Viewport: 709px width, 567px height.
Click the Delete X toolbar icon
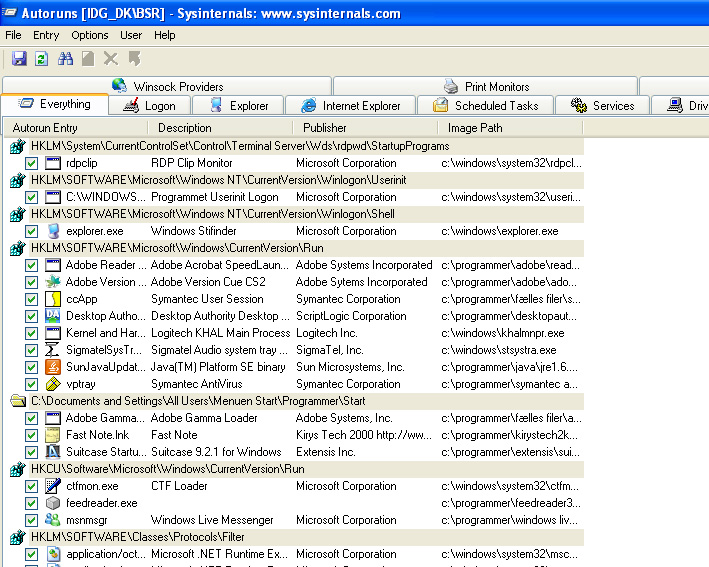111,59
